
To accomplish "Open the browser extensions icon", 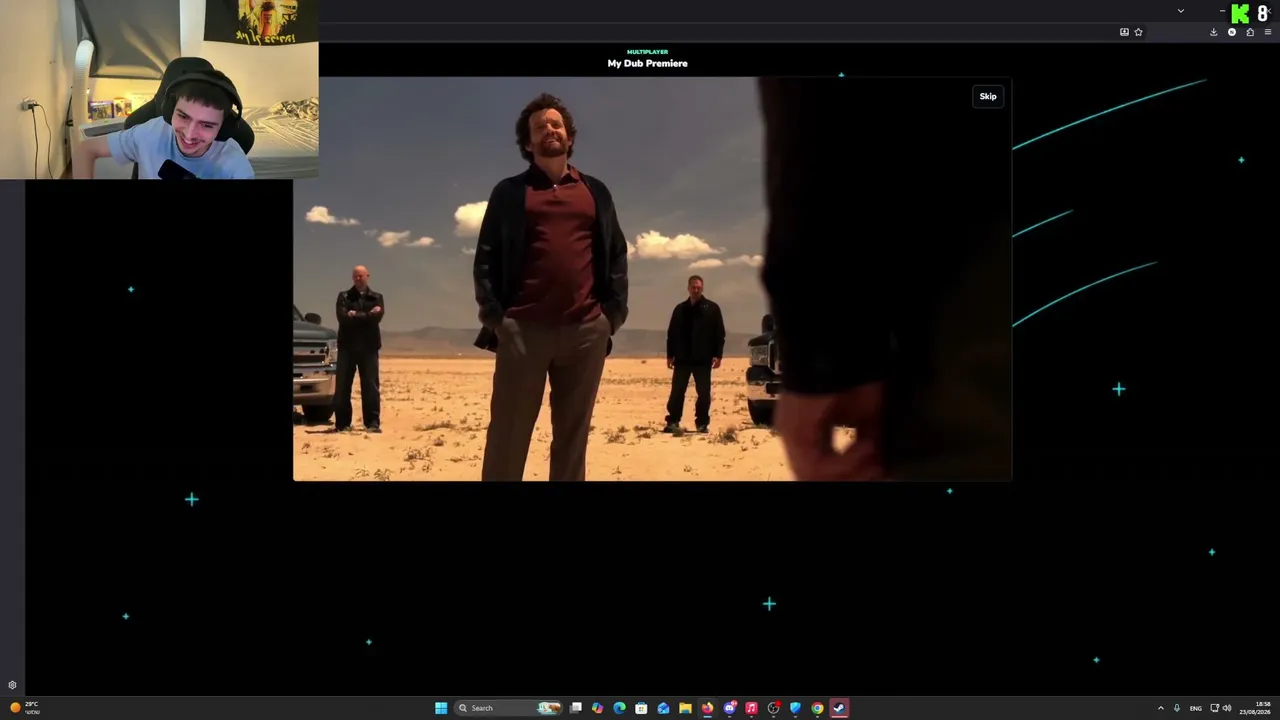I will 1250,32.
